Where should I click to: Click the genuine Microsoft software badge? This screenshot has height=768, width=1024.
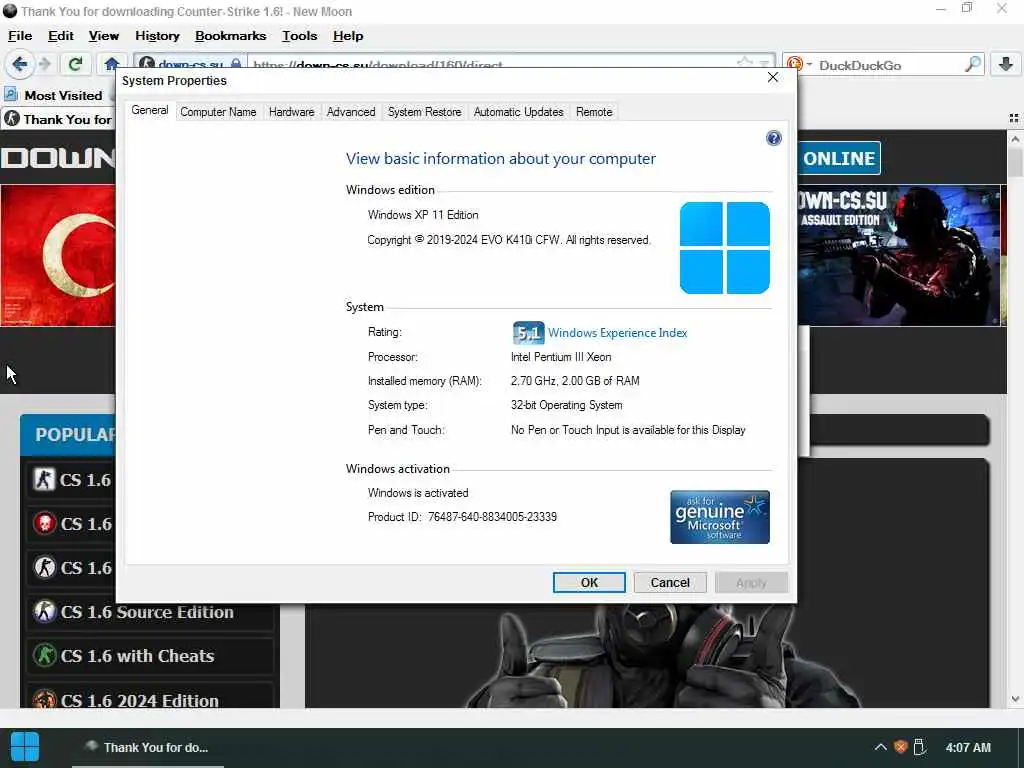[720, 517]
